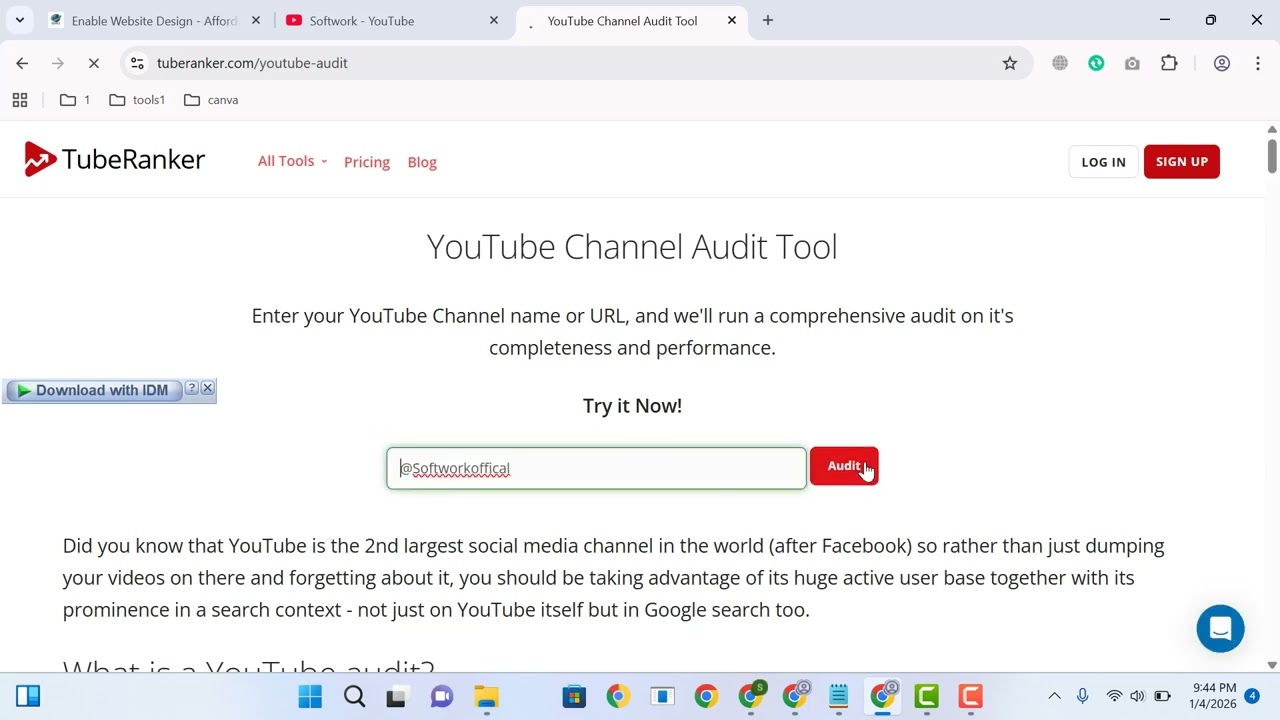
Task: Open Windows taskbar Search
Action: click(x=354, y=696)
